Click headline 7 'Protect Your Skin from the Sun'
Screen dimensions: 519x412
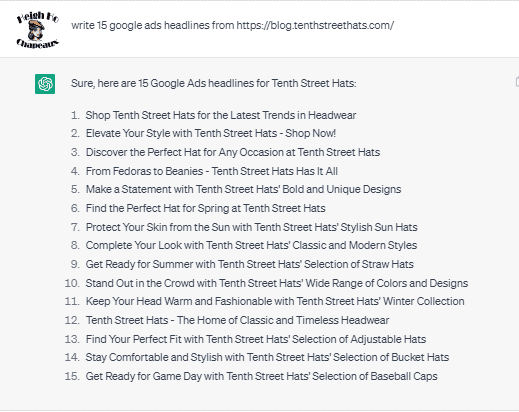coord(251,227)
